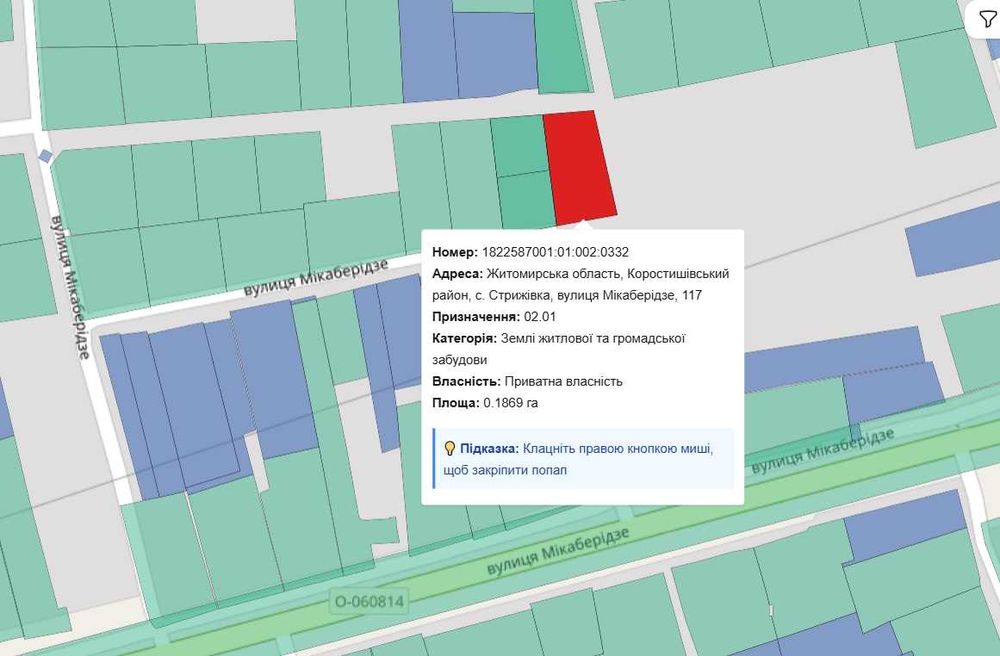Click the Площа value 0.1869 га

[510, 403]
